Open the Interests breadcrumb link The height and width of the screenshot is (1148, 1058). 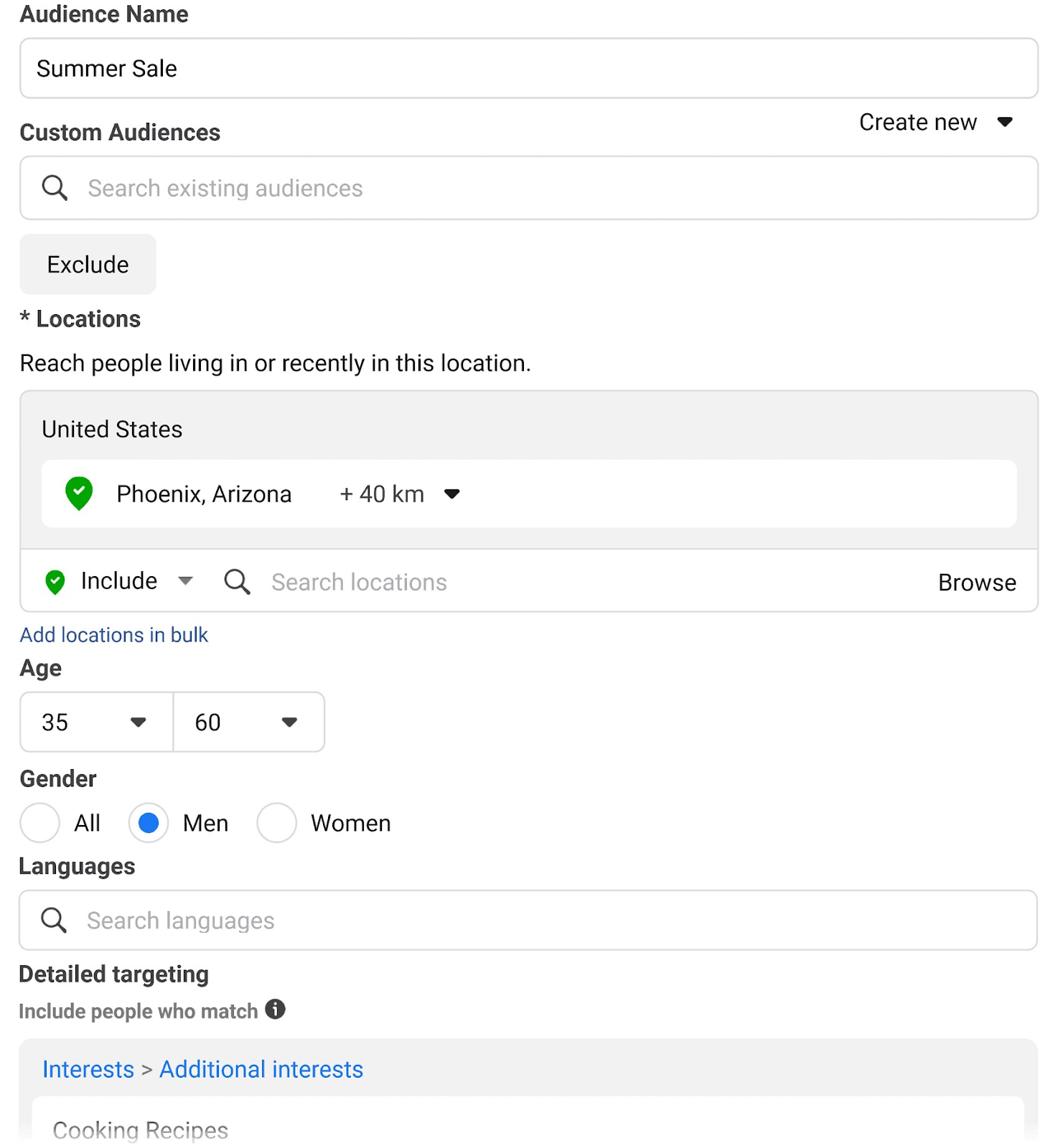(88, 1069)
